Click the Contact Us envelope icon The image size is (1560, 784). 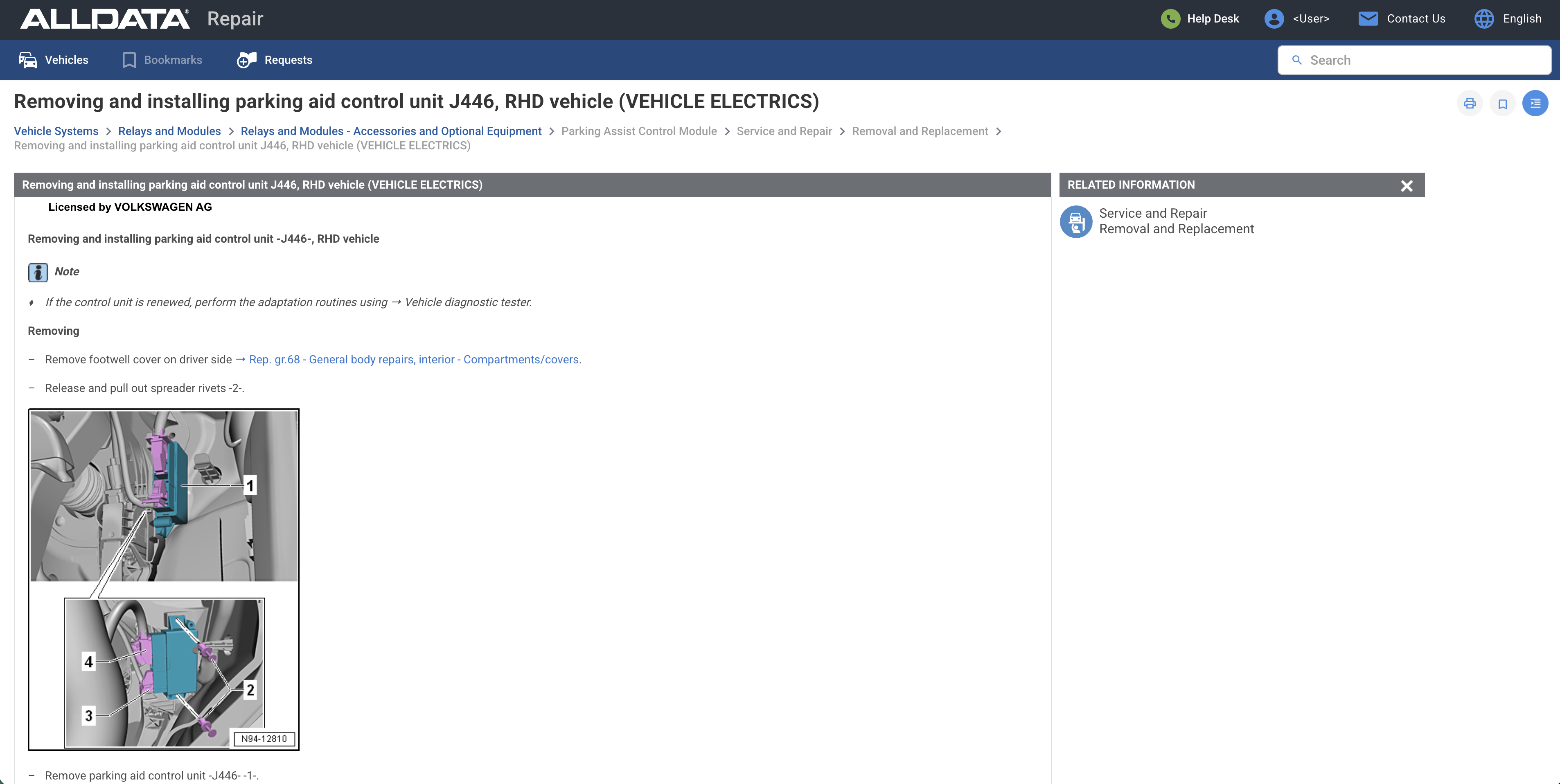tap(1368, 19)
